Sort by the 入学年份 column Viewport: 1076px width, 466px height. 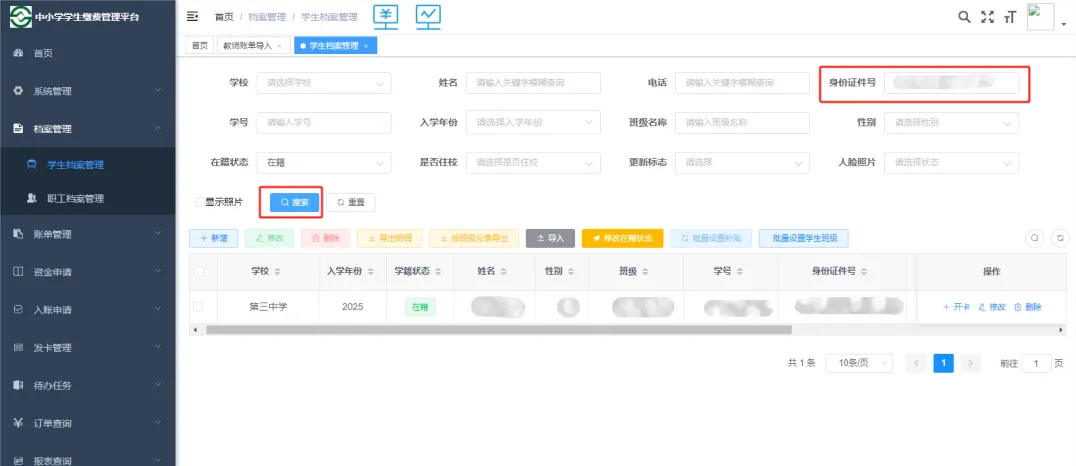click(371, 272)
